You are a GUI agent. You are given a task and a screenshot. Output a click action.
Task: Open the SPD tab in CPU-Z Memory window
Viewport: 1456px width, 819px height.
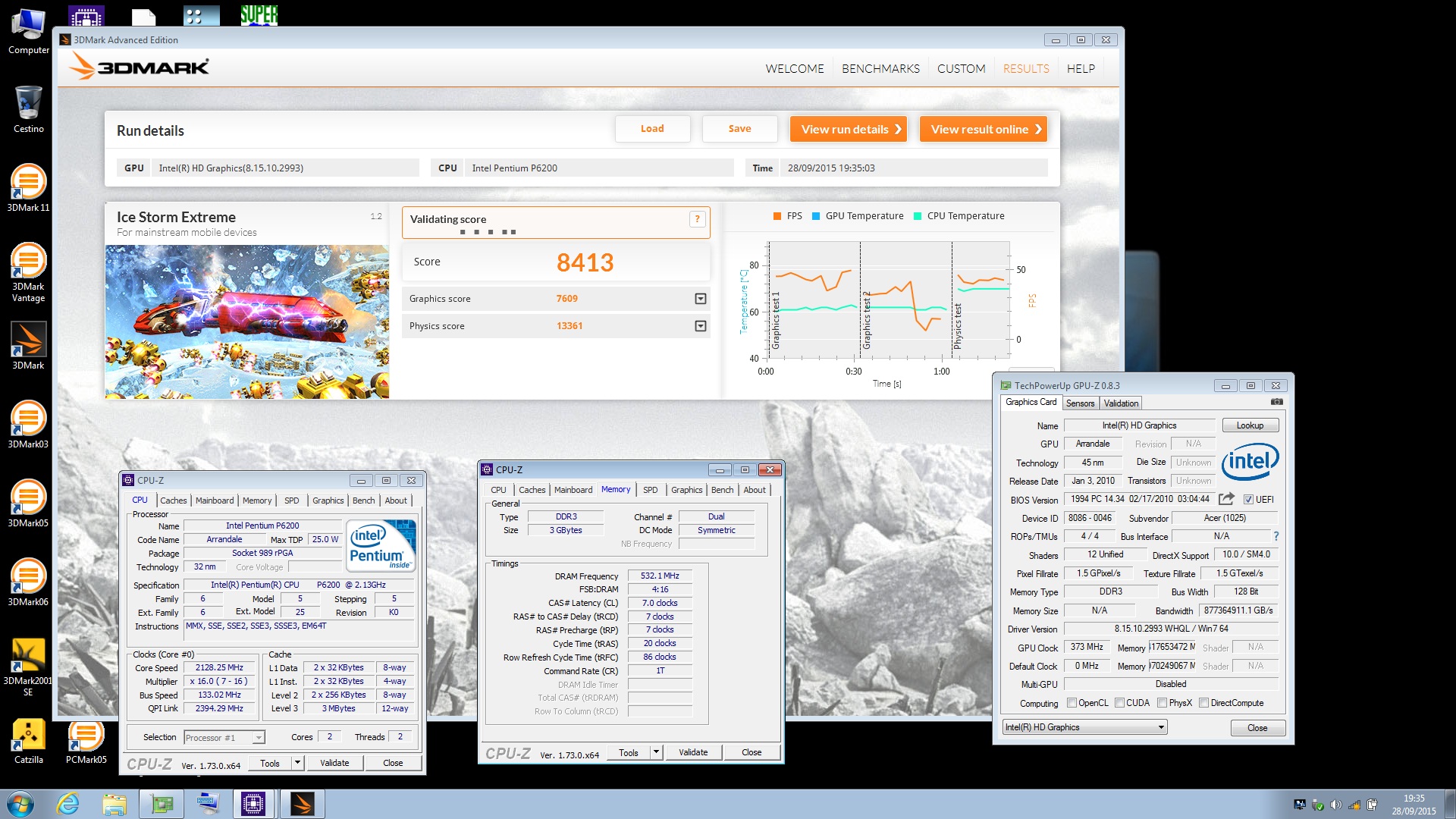650,490
